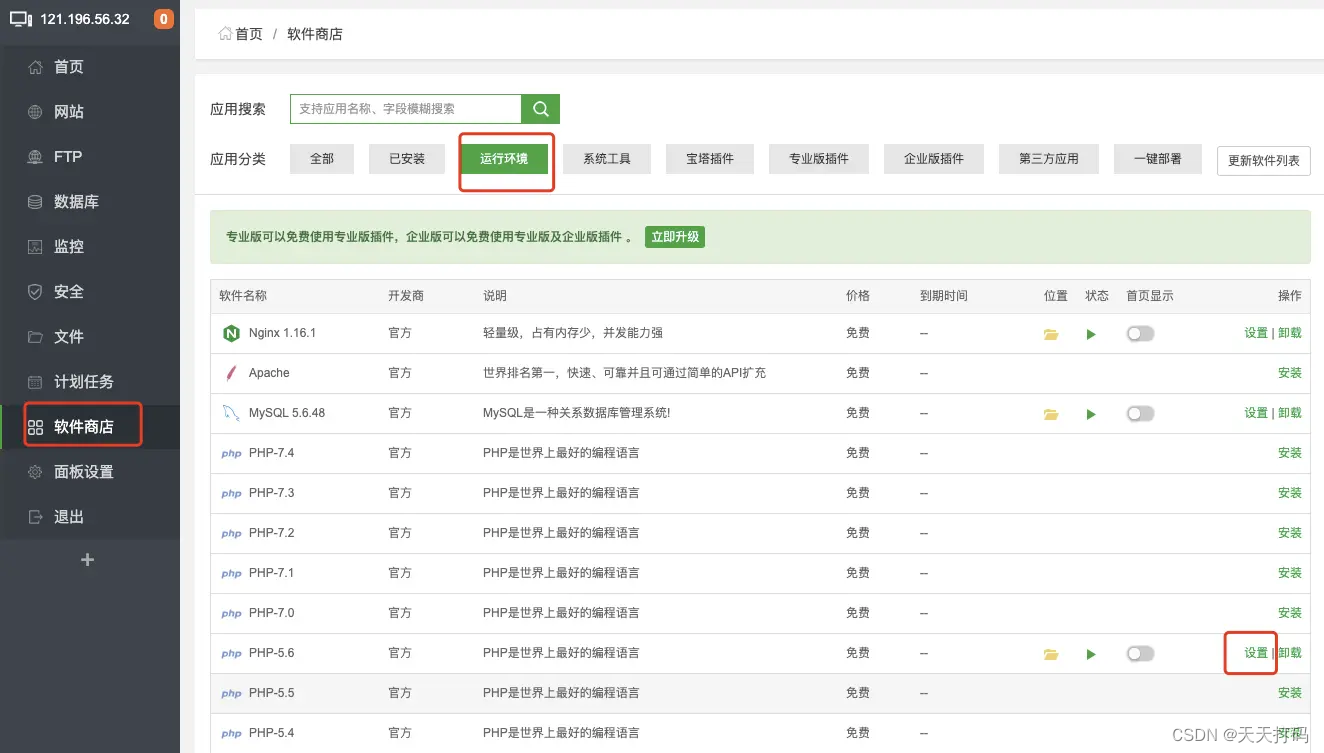The image size is (1324, 753).
Task: Click the server monitor icon beside the IP
Action: click(x=21, y=19)
